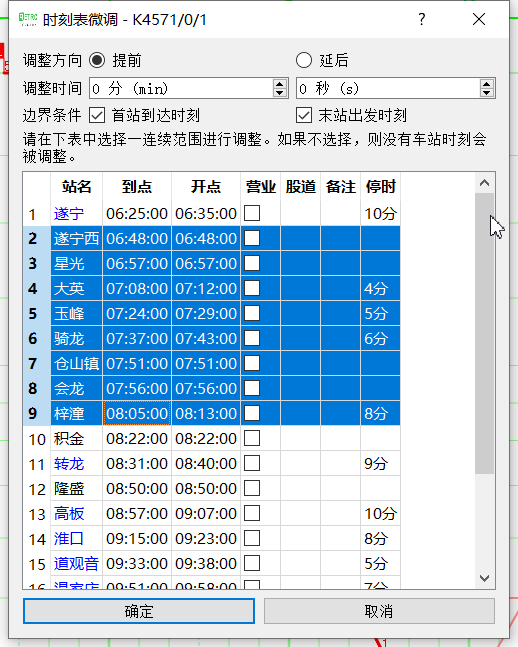518x647 pixels.
Task: Click the 到点 column header
Action: pos(137,187)
